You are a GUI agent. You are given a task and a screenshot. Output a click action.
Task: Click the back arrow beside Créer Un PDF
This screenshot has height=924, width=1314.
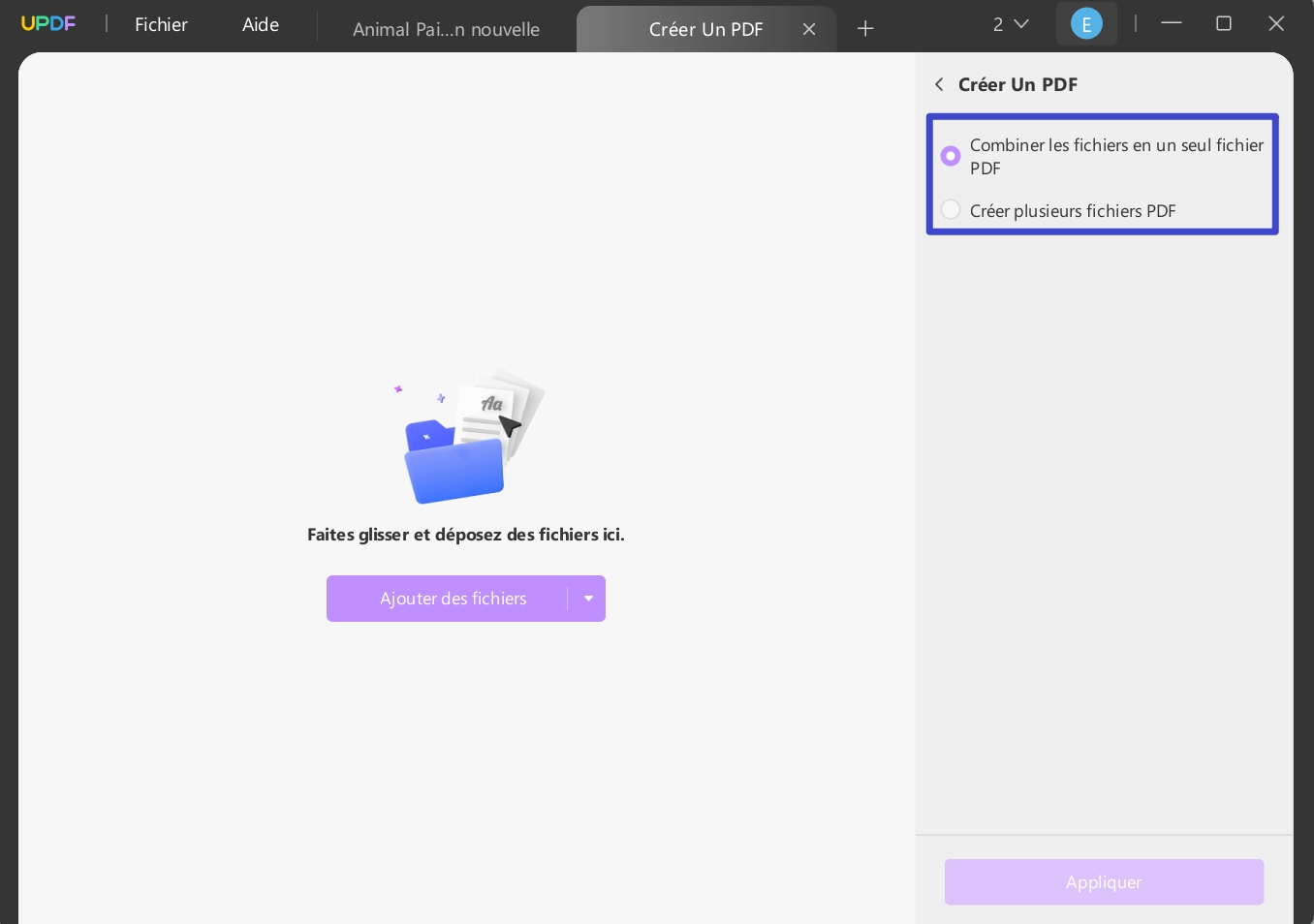938,84
